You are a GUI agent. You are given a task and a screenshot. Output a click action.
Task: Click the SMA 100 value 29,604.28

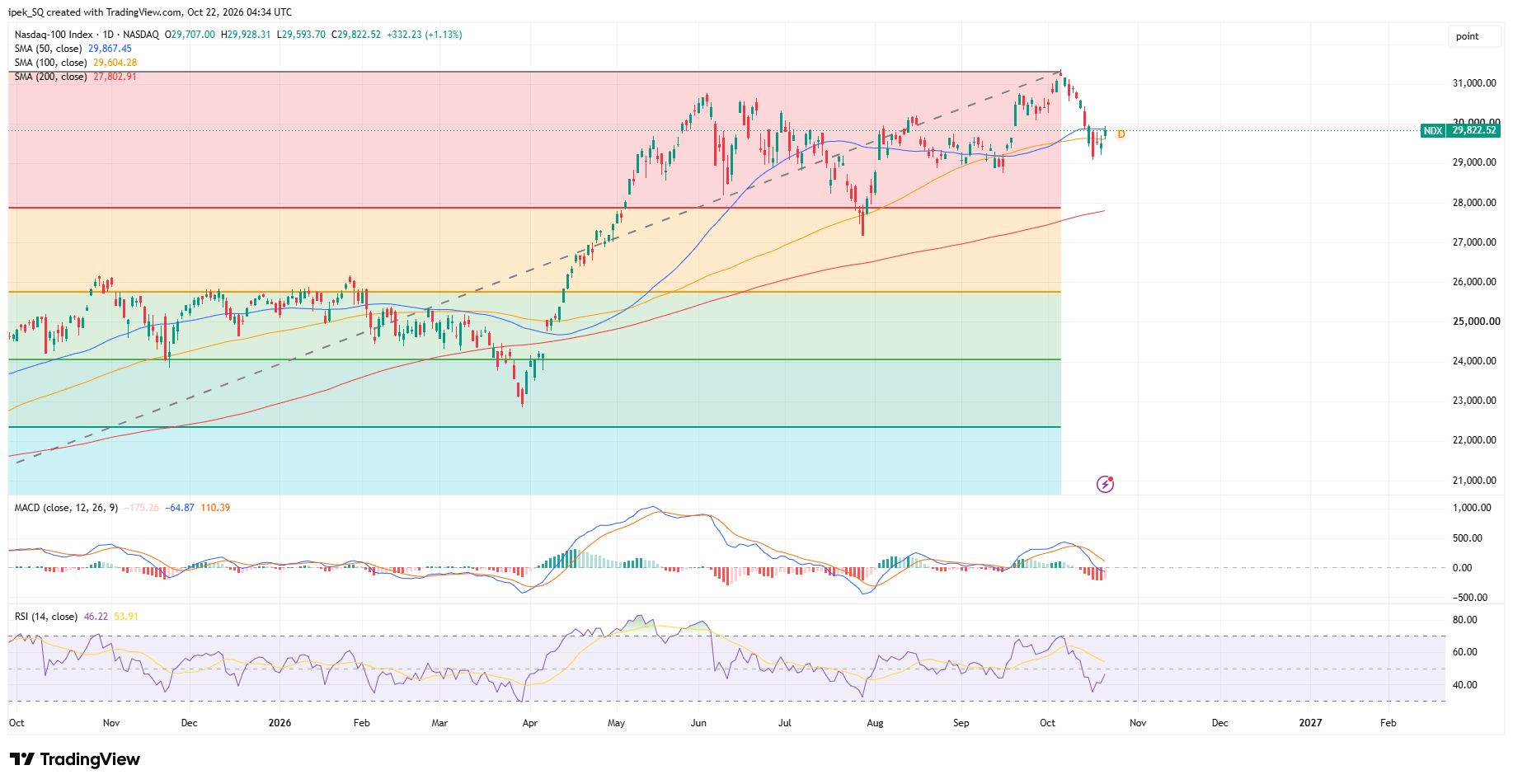115,63
